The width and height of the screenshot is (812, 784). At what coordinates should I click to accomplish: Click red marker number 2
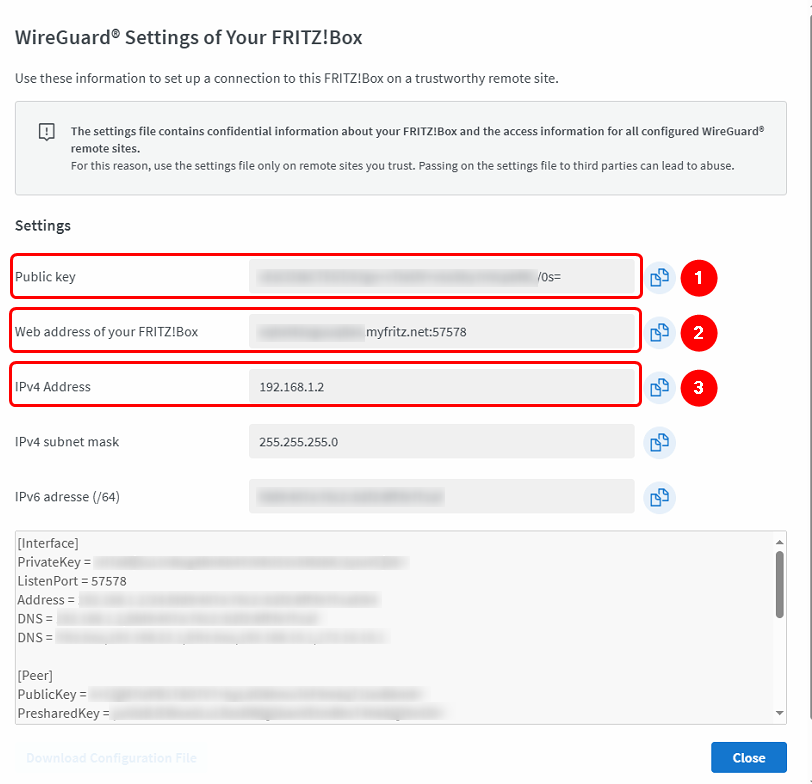point(699,333)
